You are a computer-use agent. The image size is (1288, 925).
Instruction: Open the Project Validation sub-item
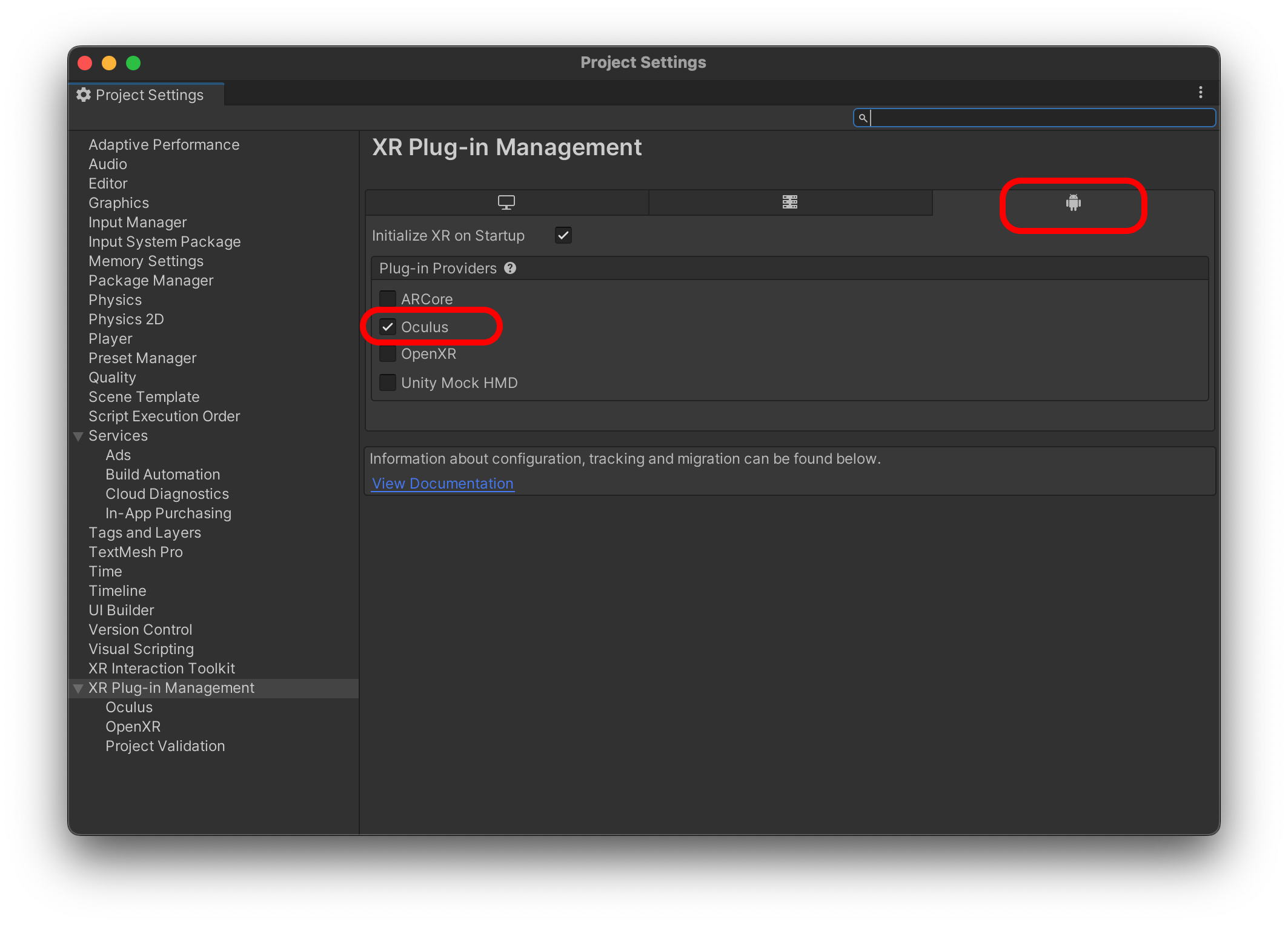point(165,746)
